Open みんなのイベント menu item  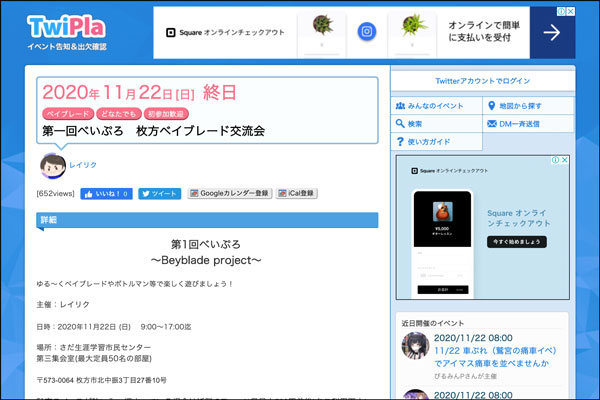pos(436,105)
